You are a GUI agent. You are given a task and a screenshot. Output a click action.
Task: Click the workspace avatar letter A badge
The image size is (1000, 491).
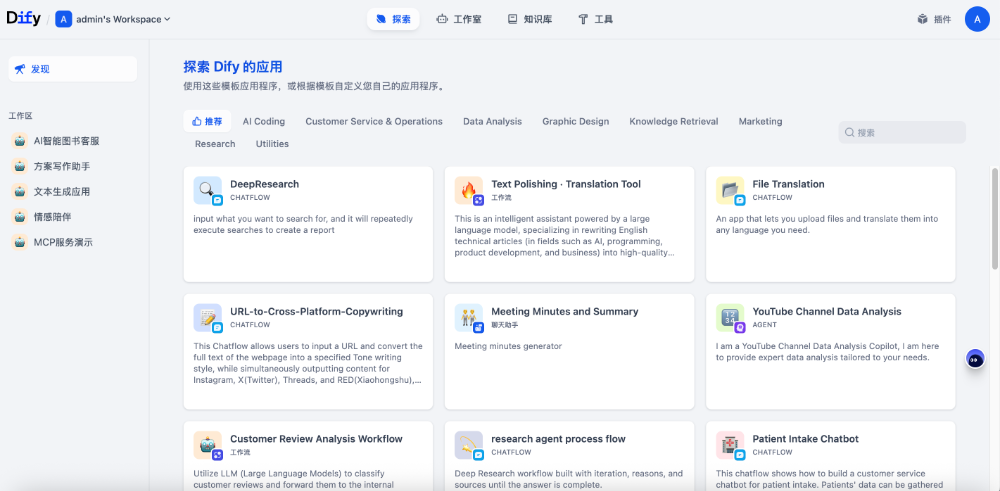click(63, 19)
